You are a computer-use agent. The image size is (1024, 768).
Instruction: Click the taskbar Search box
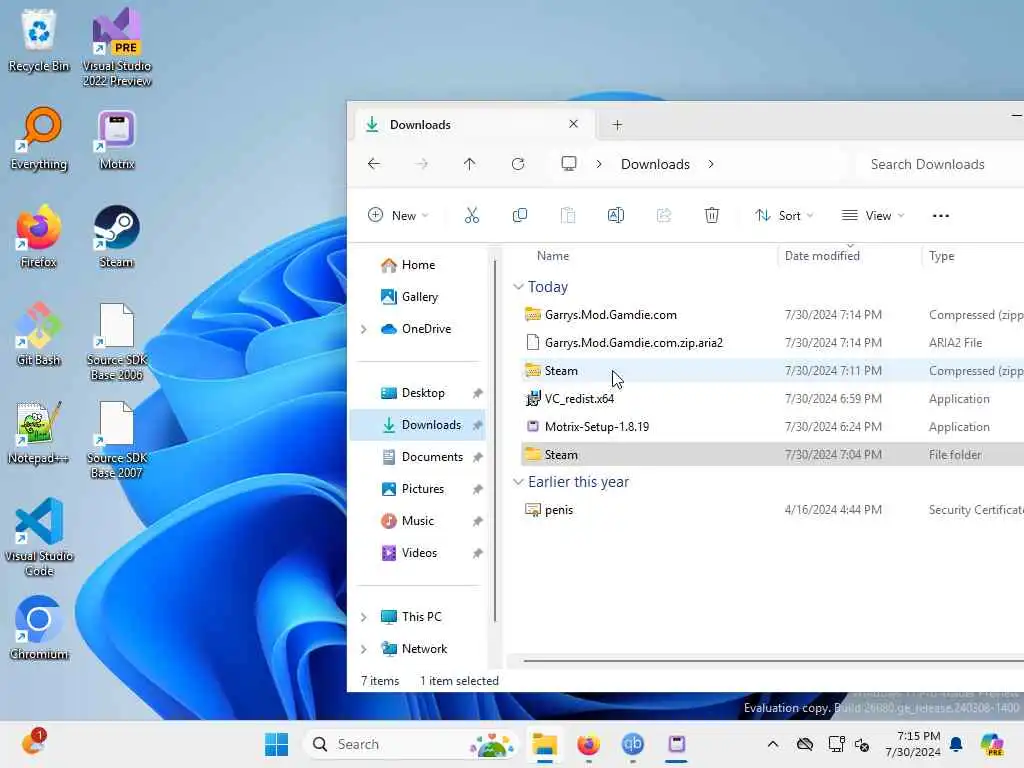pos(411,744)
